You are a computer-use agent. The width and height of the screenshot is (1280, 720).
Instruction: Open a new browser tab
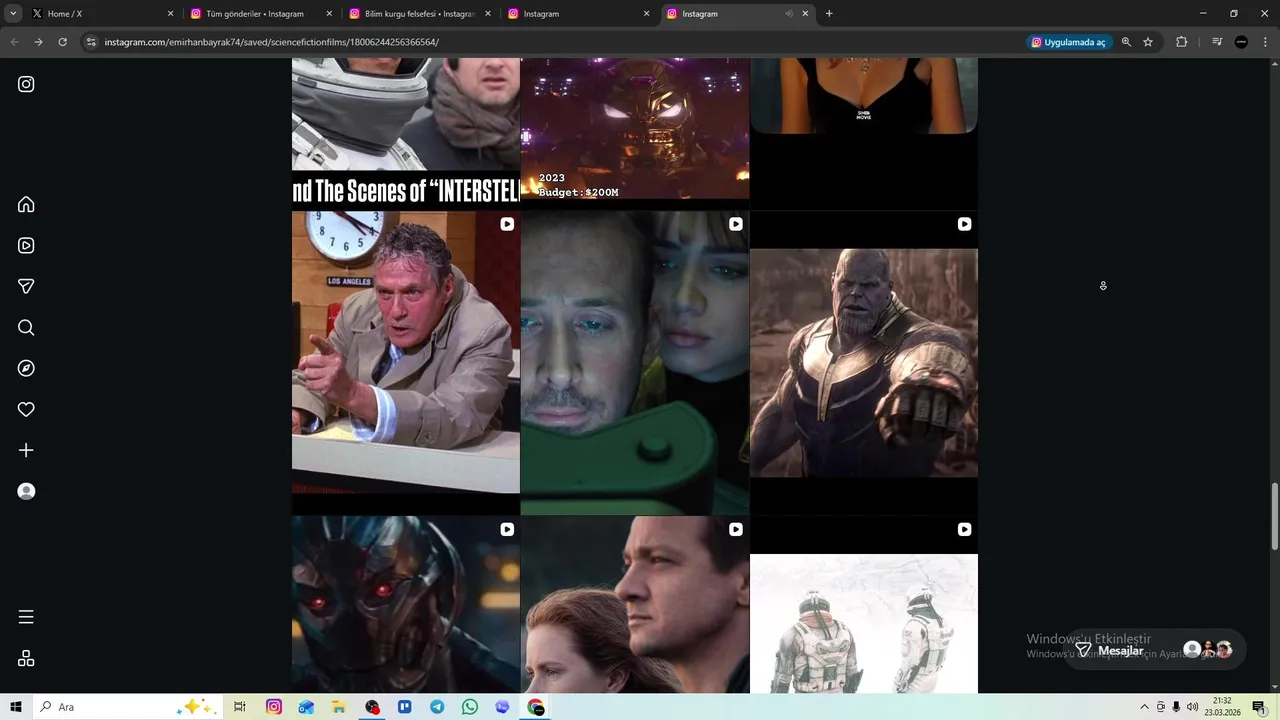[x=829, y=14]
